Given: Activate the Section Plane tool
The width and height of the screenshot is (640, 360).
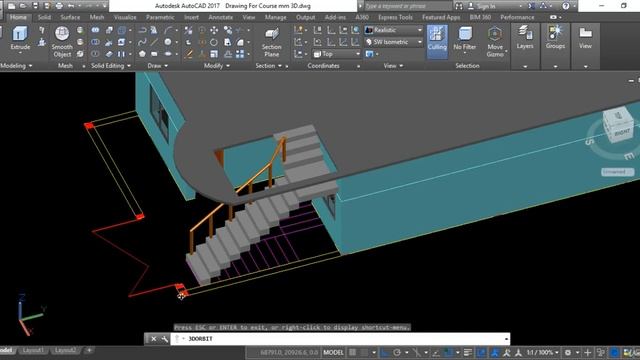Looking at the screenshot, I should (x=271, y=42).
